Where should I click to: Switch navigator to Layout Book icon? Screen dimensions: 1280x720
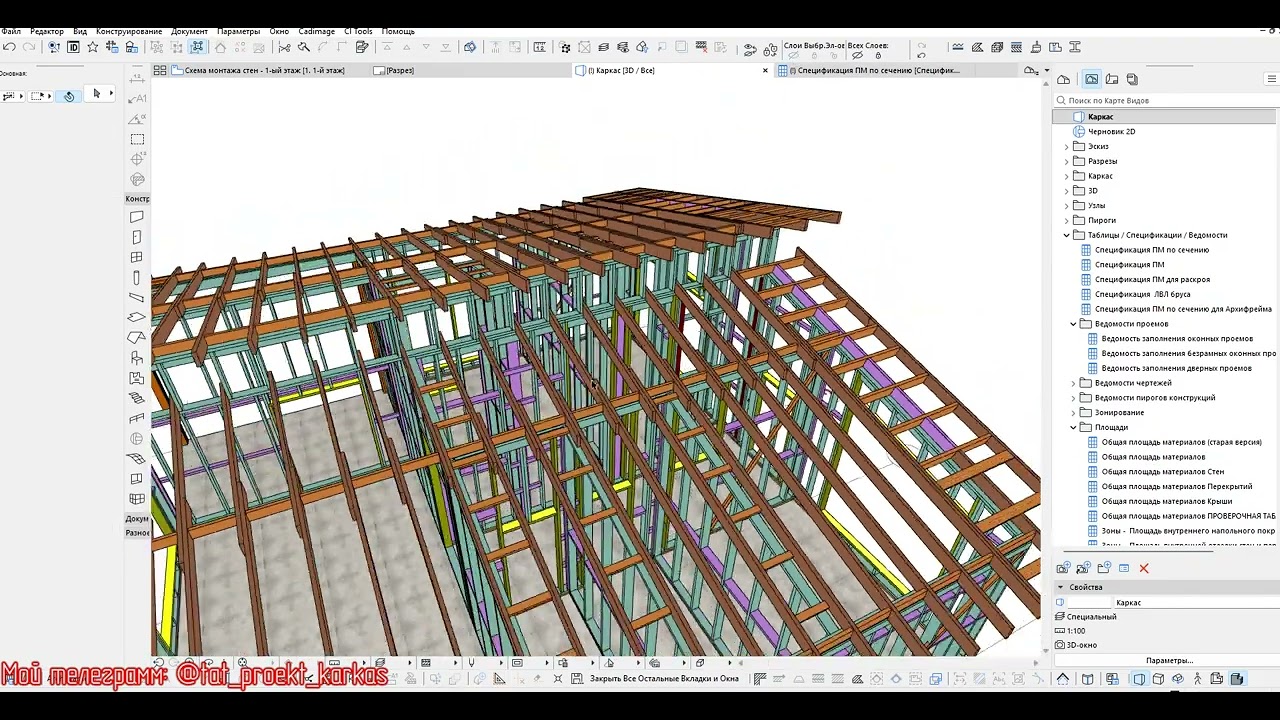click(x=1113, y=79)
